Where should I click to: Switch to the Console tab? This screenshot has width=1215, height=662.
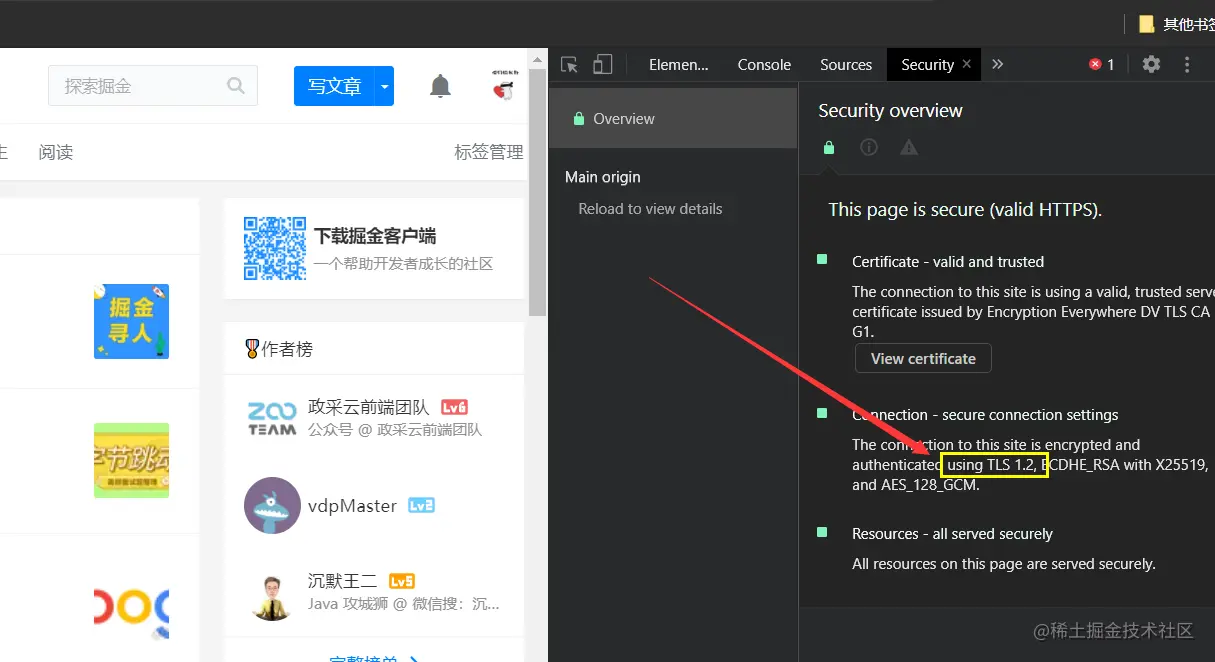tap(764, 65)
